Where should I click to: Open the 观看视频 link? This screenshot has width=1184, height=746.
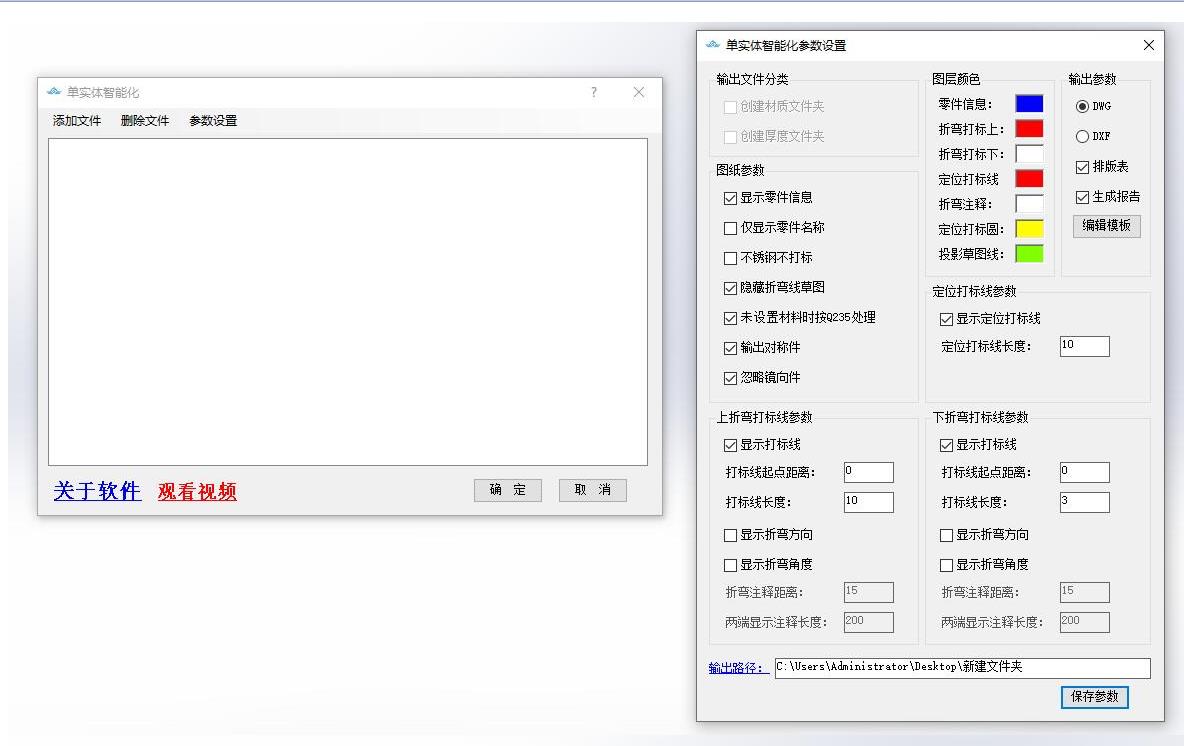click(197, 491)
